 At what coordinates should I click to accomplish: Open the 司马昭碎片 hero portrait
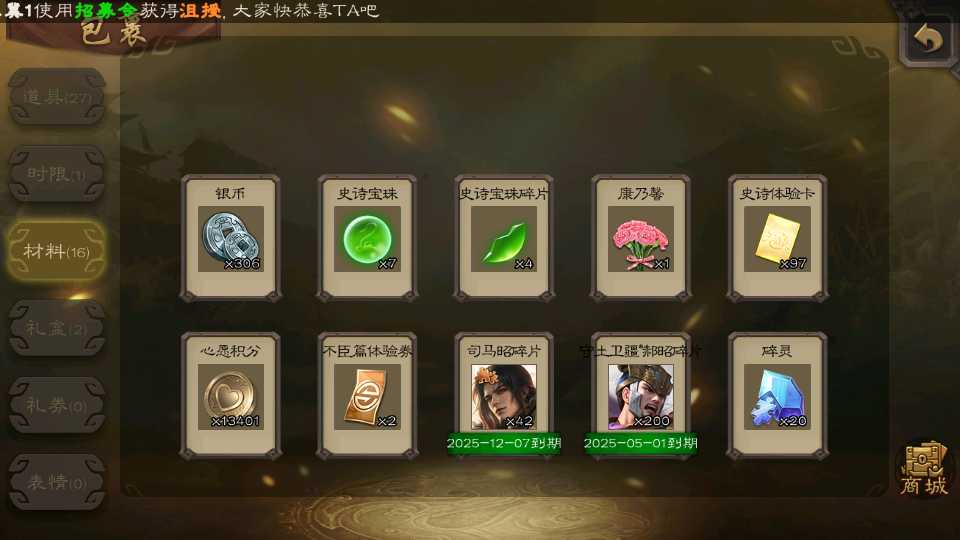504,397
